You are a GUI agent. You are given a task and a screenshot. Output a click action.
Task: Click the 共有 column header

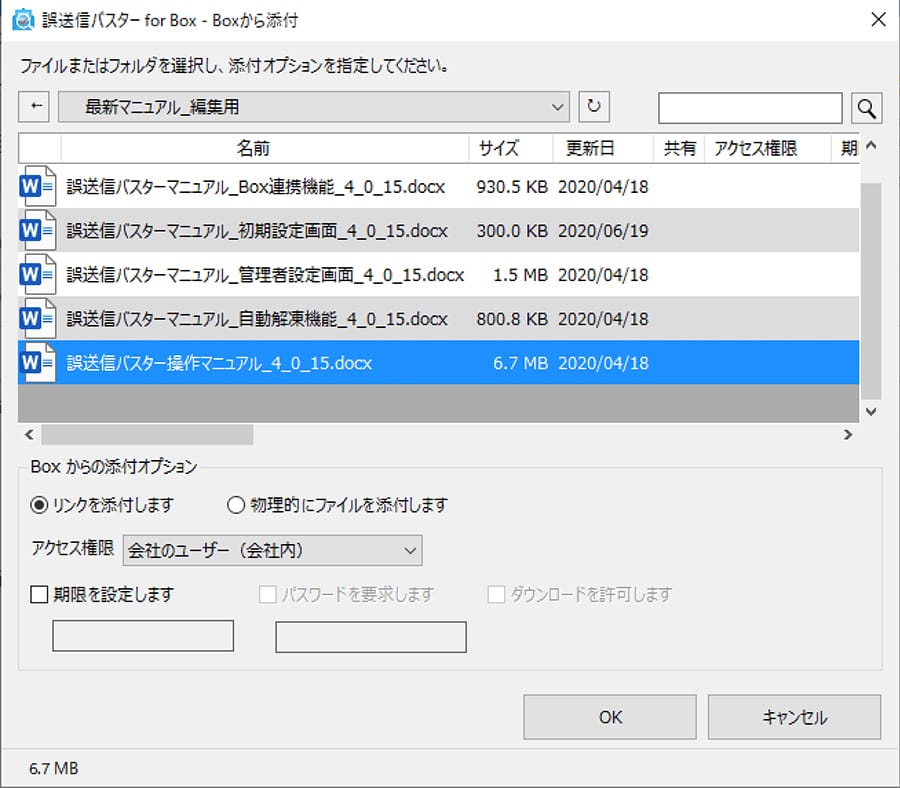(680, 149)
